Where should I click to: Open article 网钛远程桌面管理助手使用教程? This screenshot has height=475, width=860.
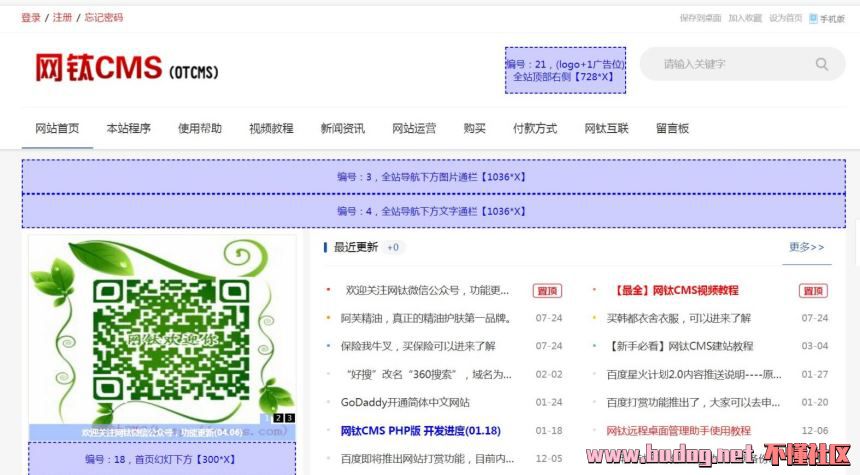678,431
